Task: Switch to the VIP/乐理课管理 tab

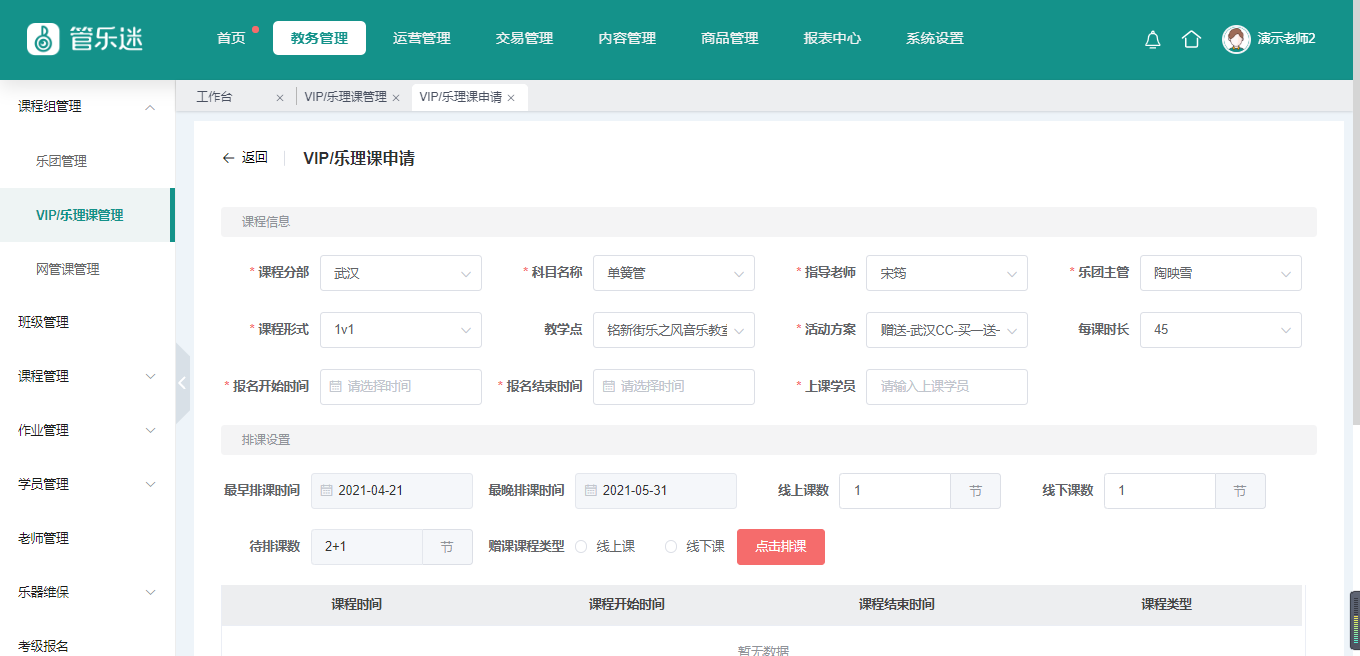Action: click(345, 98)
